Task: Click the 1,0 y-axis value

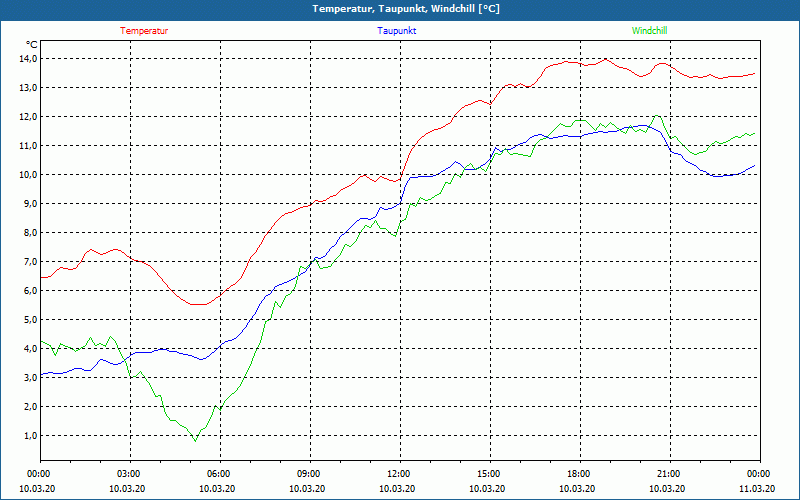Action: pos(31,436)
